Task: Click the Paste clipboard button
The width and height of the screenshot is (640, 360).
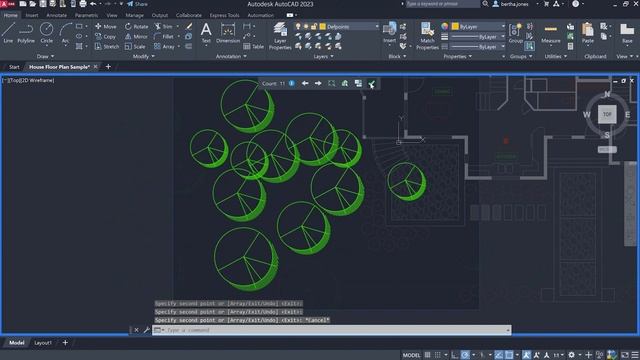Action: (x=588, y=33)
